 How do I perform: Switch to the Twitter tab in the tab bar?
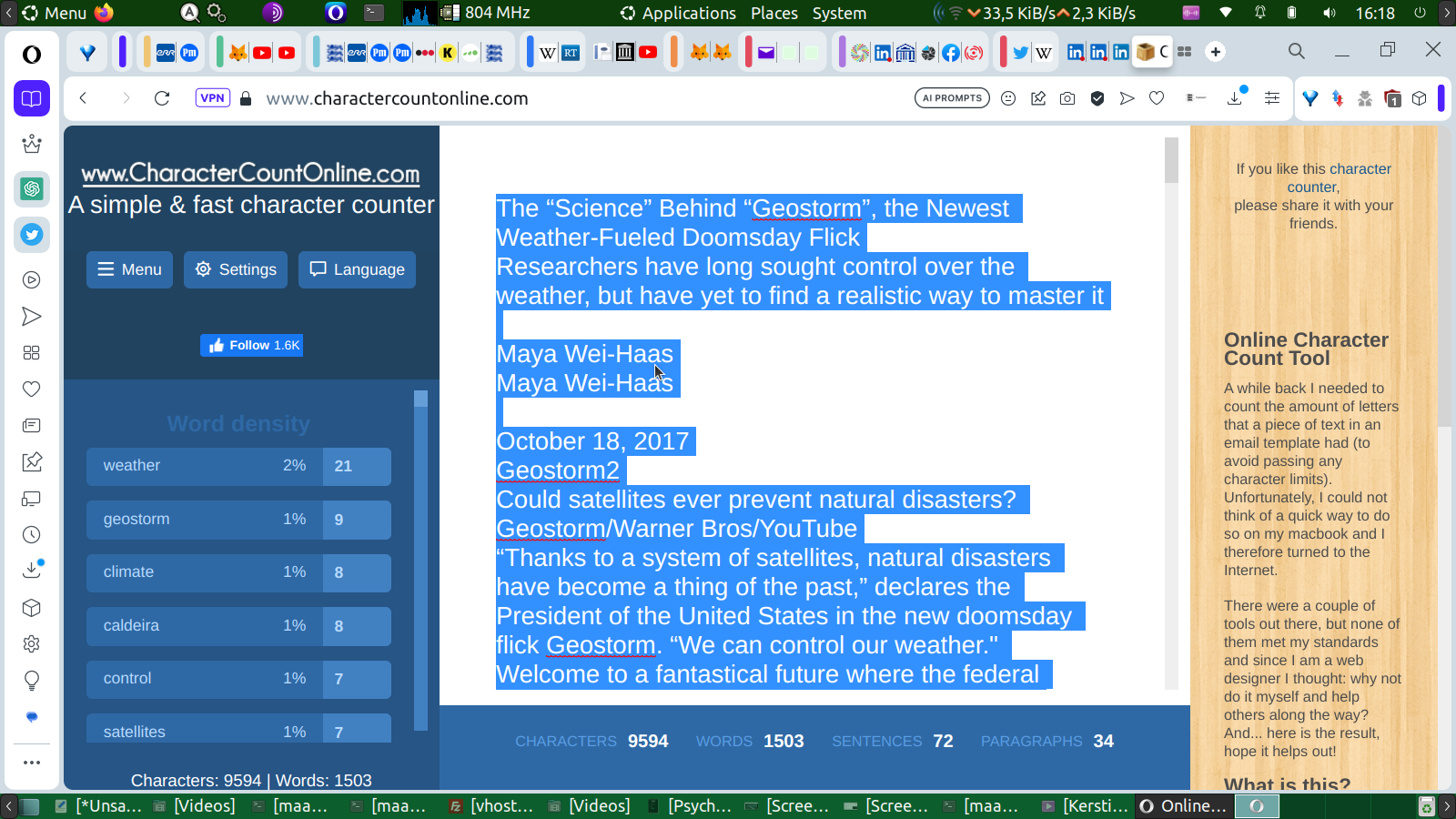click(1021, 53)
